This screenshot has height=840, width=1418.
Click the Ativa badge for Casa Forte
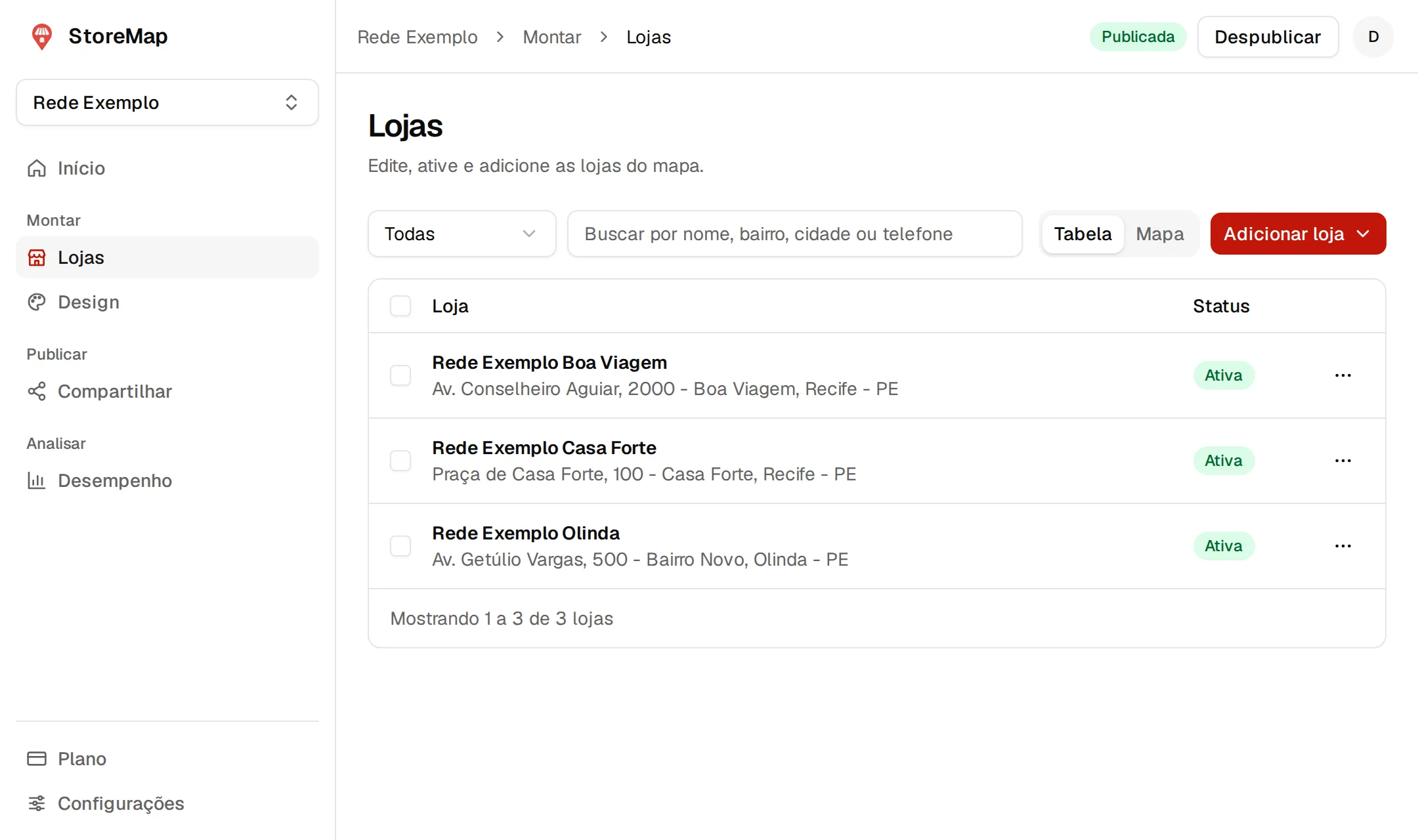tap(1224, 461)
